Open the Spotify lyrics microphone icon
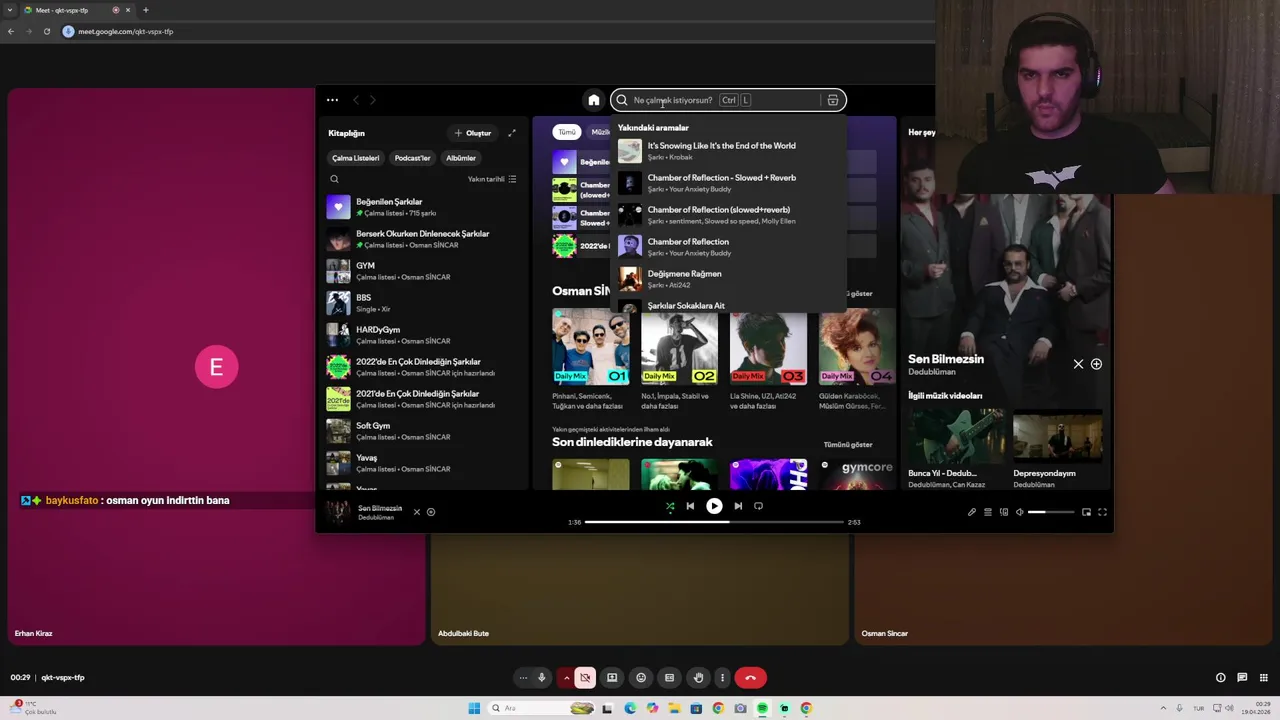This screenshot has height=720, width=1280. (971, 512)
